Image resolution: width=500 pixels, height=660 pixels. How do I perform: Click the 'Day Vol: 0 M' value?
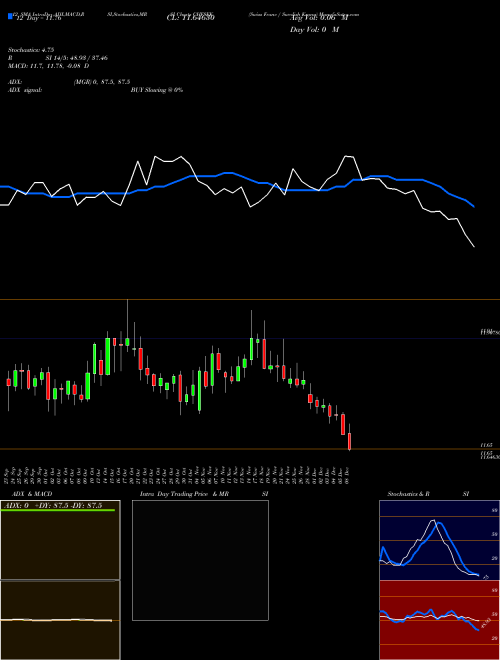point(314,29)
